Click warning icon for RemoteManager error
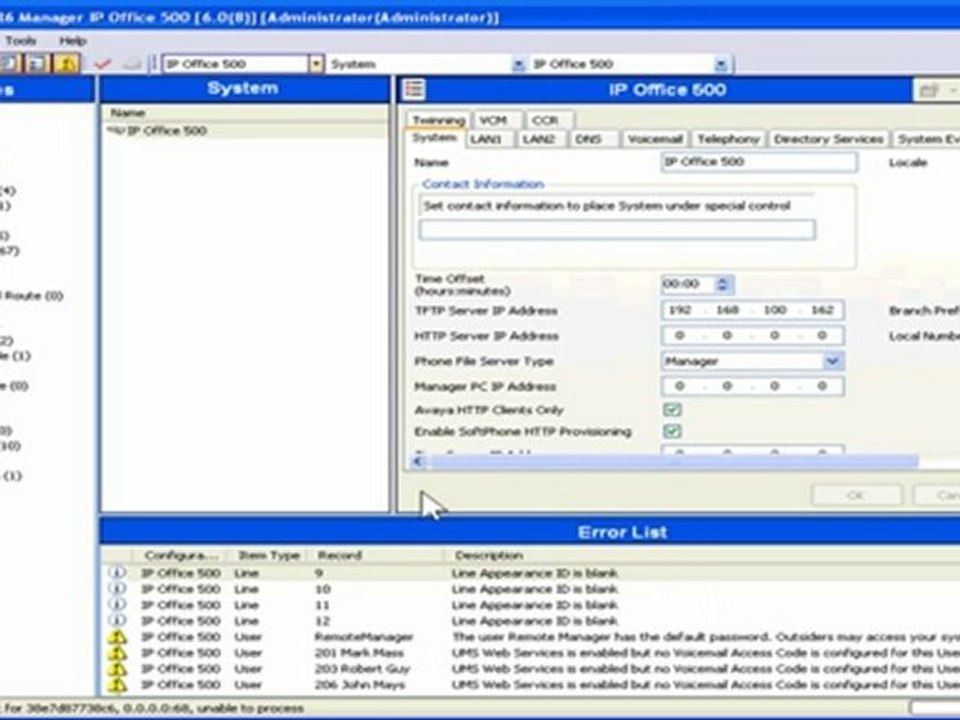960x720 pixels. pos(117,637)
